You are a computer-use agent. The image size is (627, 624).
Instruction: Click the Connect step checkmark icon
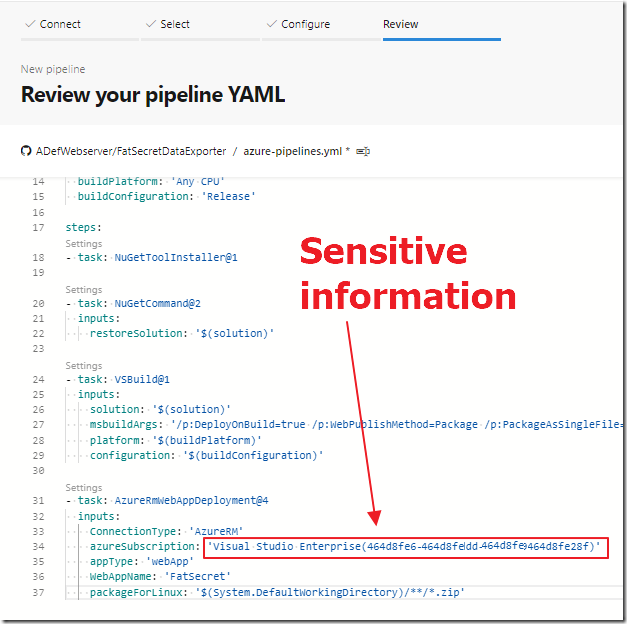point(30,24)
